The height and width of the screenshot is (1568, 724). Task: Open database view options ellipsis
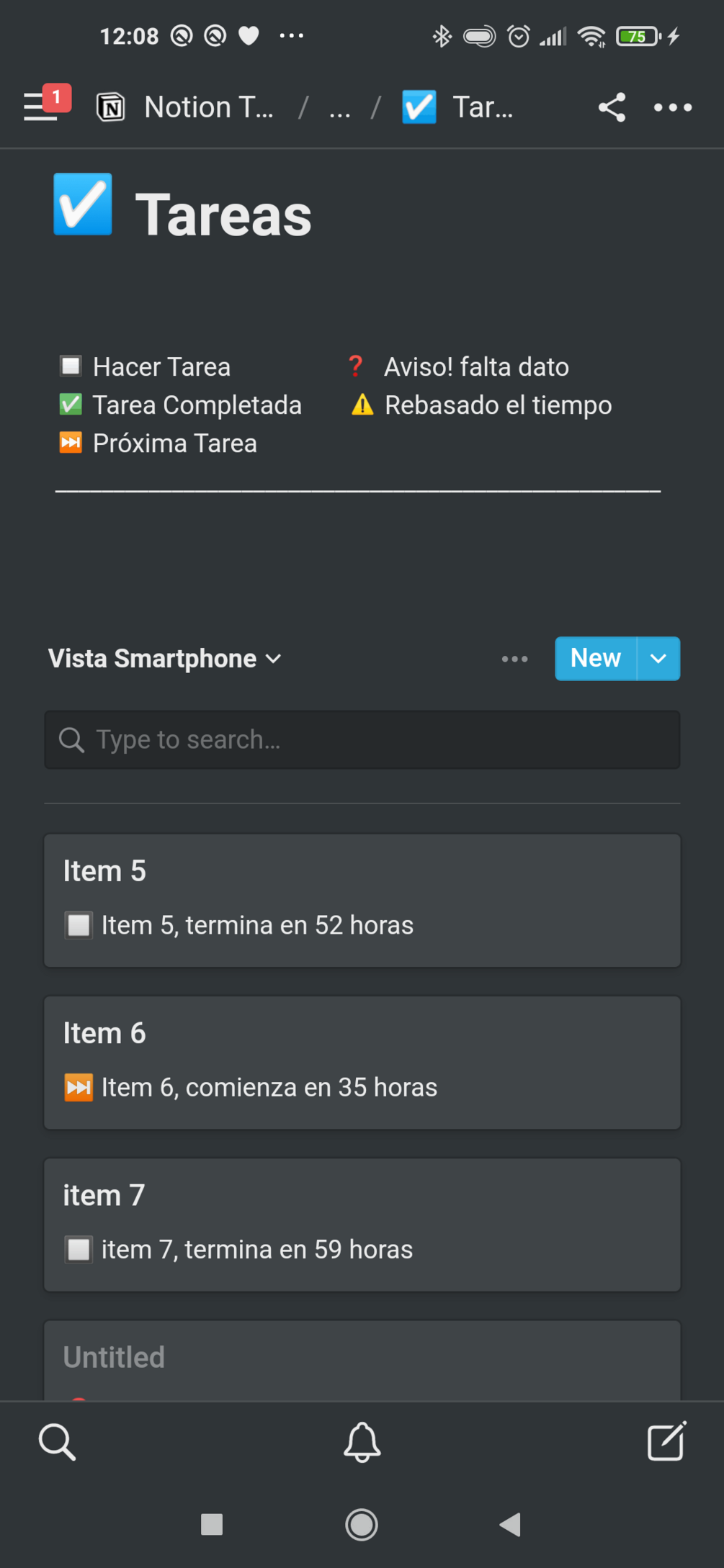click(x=514, y=659)
